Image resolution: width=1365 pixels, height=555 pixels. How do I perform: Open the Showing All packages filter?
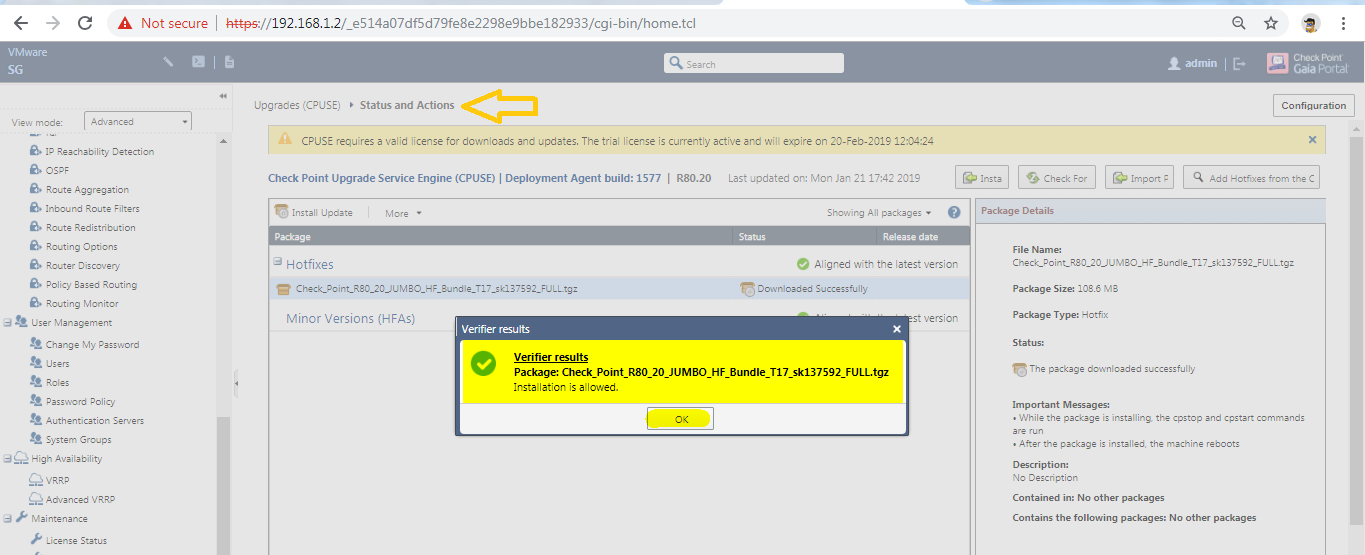[x=879, y=213]
